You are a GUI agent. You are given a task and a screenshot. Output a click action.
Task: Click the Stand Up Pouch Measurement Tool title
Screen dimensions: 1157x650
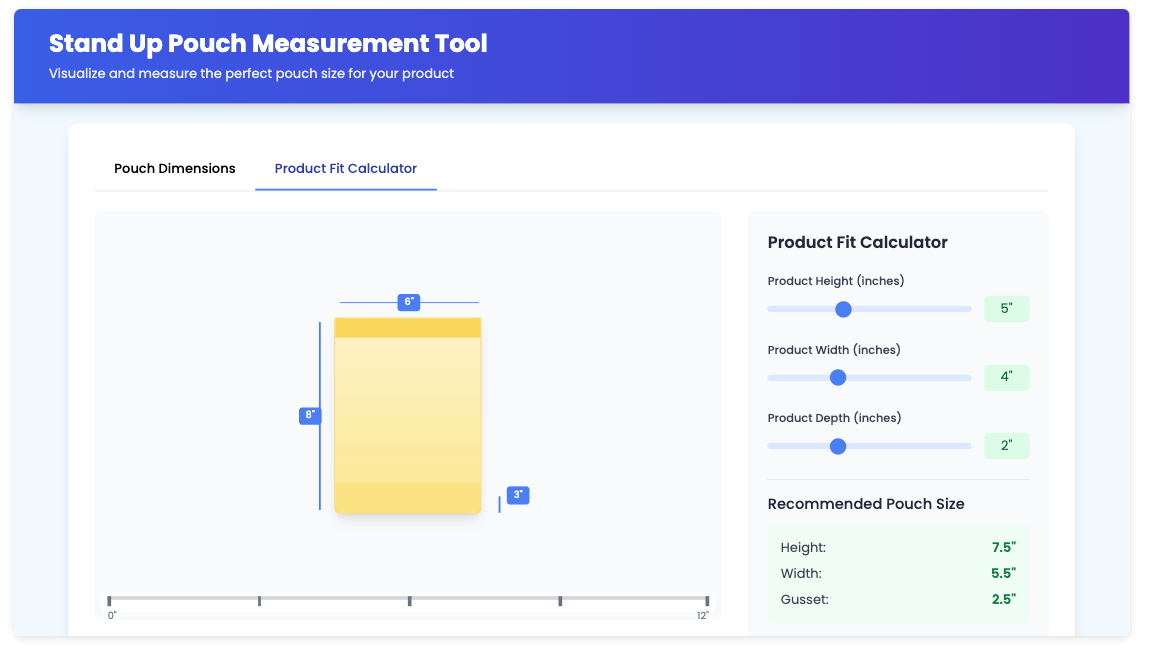tap(266, 43)
